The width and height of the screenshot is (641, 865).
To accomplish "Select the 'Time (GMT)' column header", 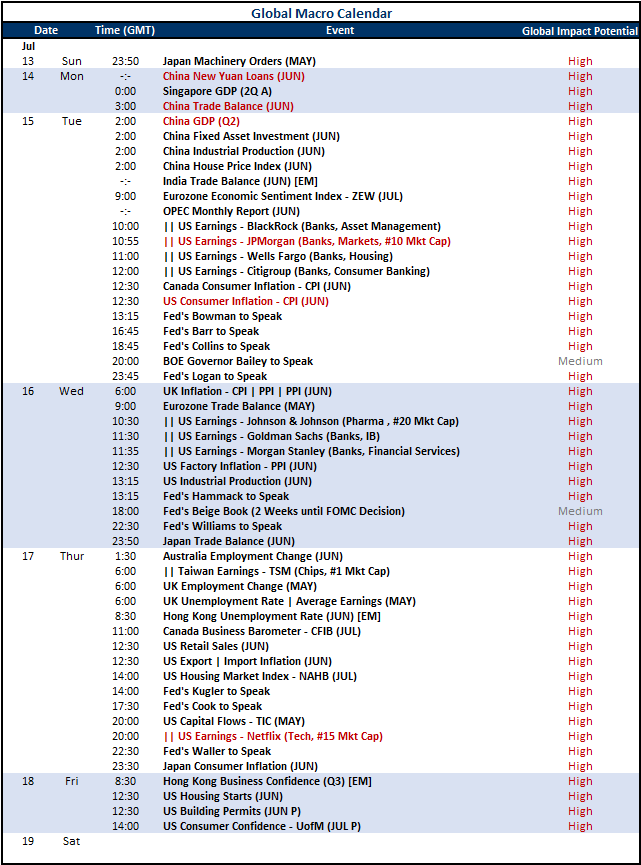I will 125,30.
